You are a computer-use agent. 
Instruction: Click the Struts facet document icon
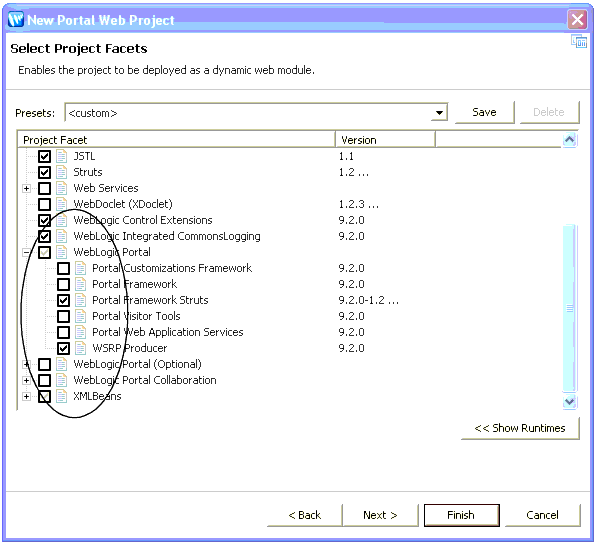(62, 172)
